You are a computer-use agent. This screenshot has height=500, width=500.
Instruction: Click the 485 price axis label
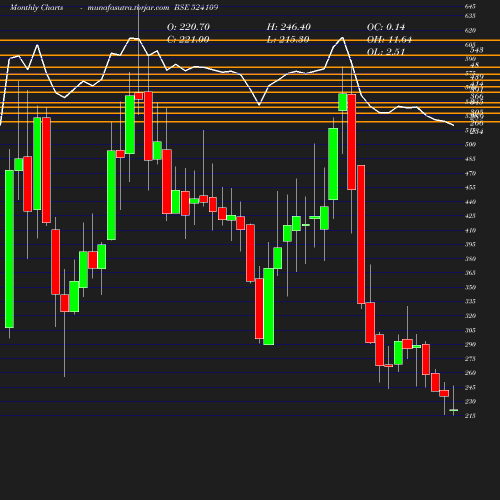(470, 159)
